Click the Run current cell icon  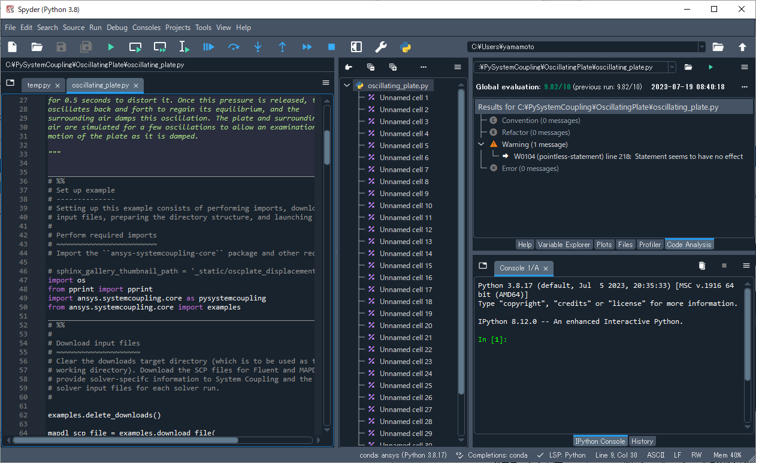(135, 47)
